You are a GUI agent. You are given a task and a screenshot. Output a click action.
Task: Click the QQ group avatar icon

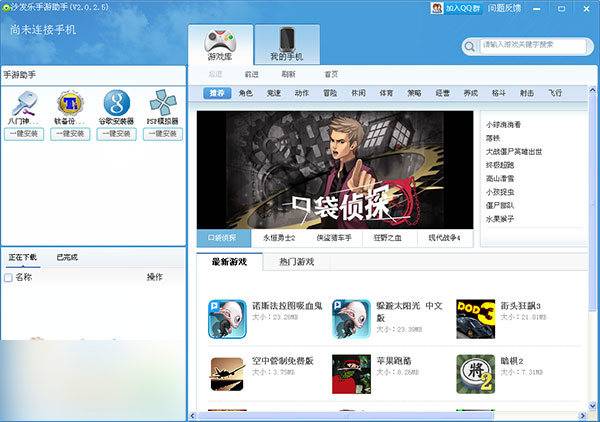pos(437,8)
